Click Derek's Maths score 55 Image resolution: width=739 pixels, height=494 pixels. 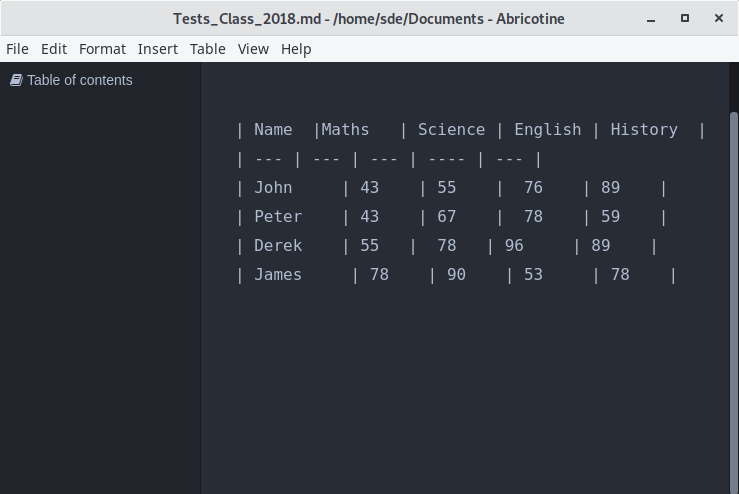370,246
